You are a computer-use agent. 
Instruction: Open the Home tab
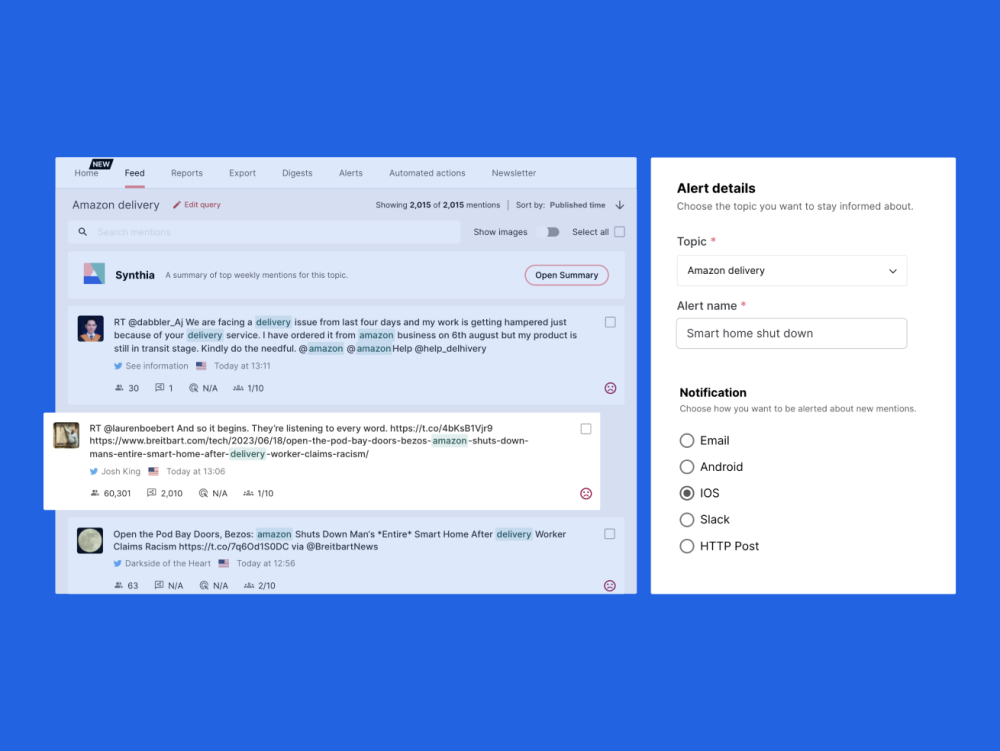pyautogui.click(x=86, y=173)
